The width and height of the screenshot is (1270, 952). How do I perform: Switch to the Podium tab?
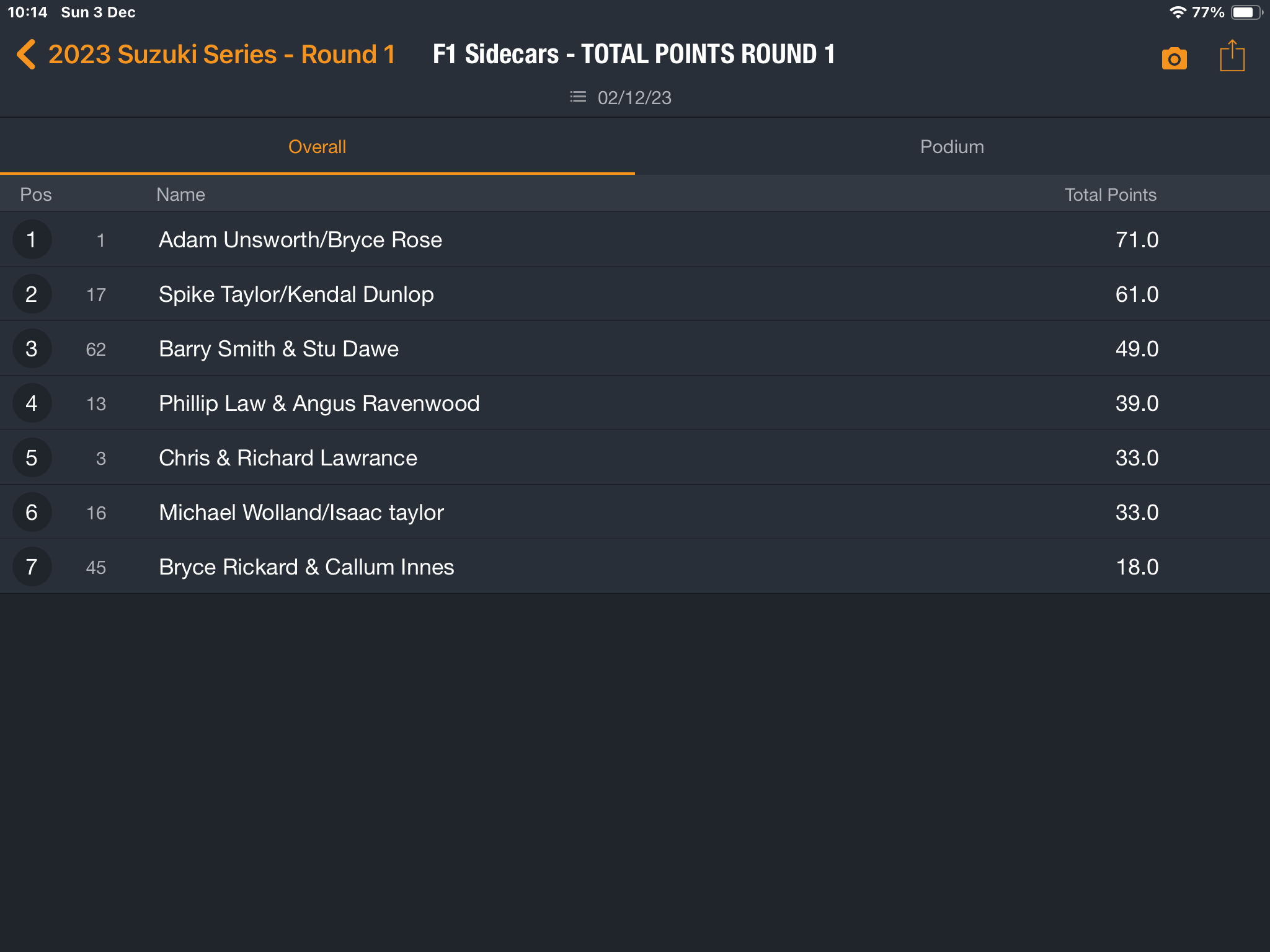tap(952, 147)
